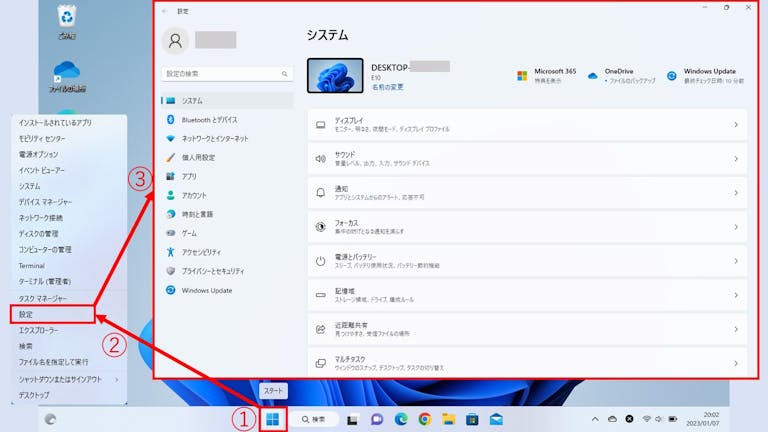Image resolution: width=768 pixels, height=432 pixels.
Task: Click the OneDrive cloud tray icon
Action: click(612, 419)
